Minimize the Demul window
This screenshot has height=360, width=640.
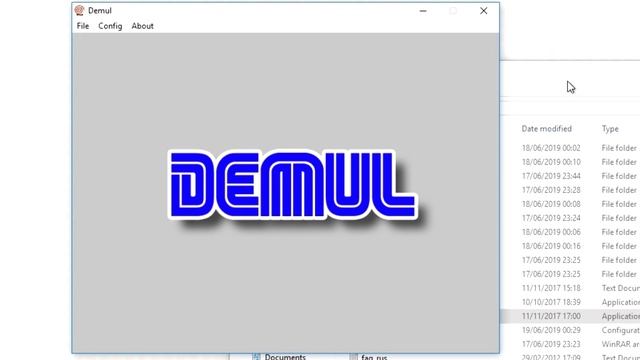point(423,11)
